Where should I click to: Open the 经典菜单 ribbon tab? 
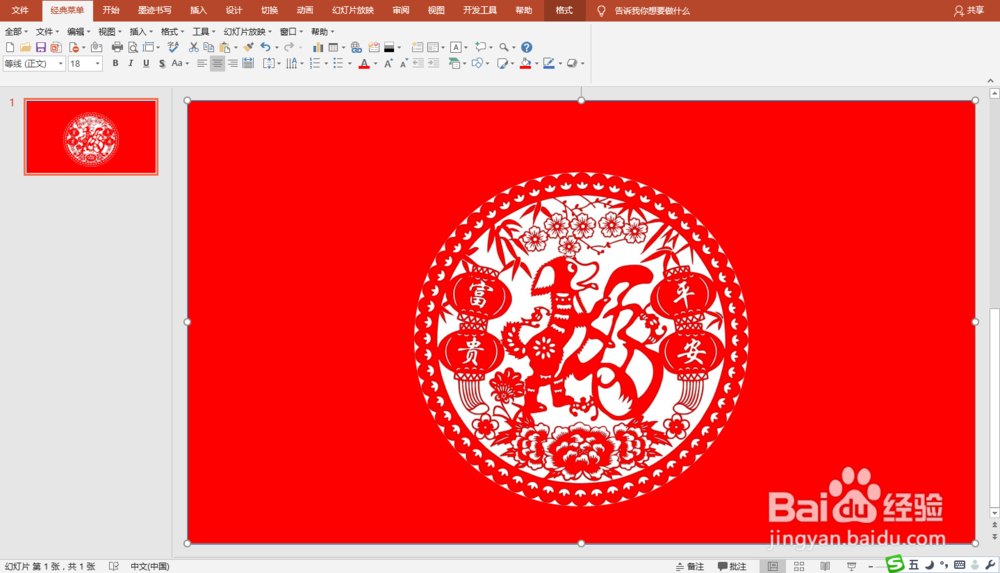[x=67, y=10]
